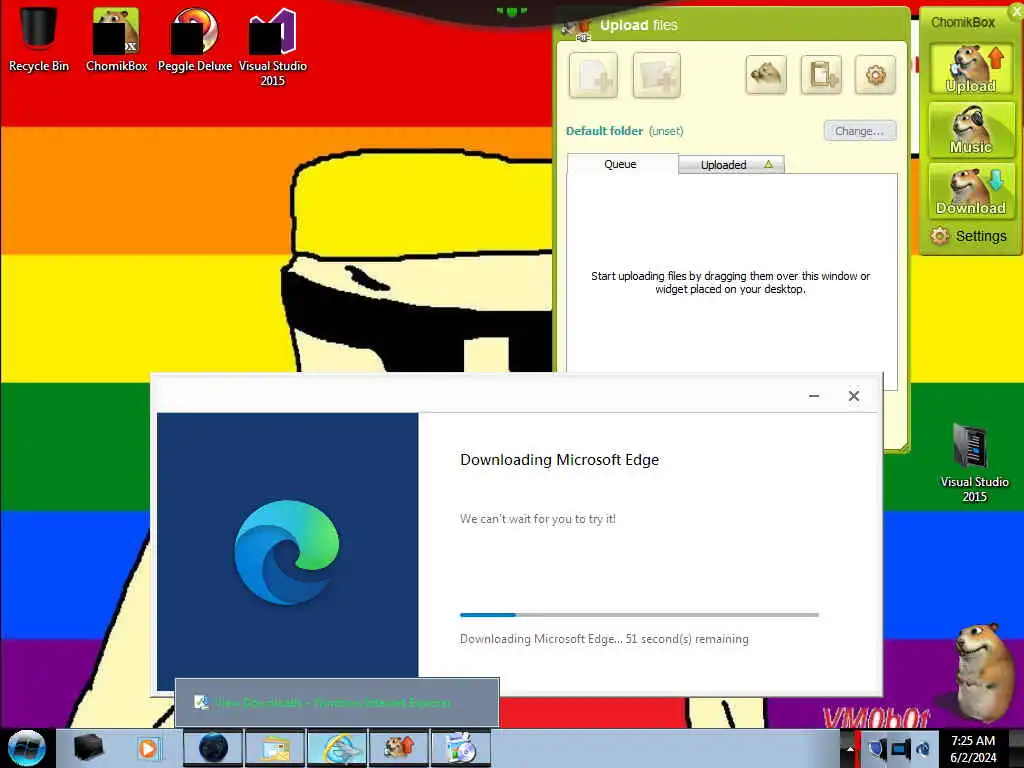This screenshot has width=1024, height=768.
Task: Click the Edge download progress bar
Action: (639, 615)
